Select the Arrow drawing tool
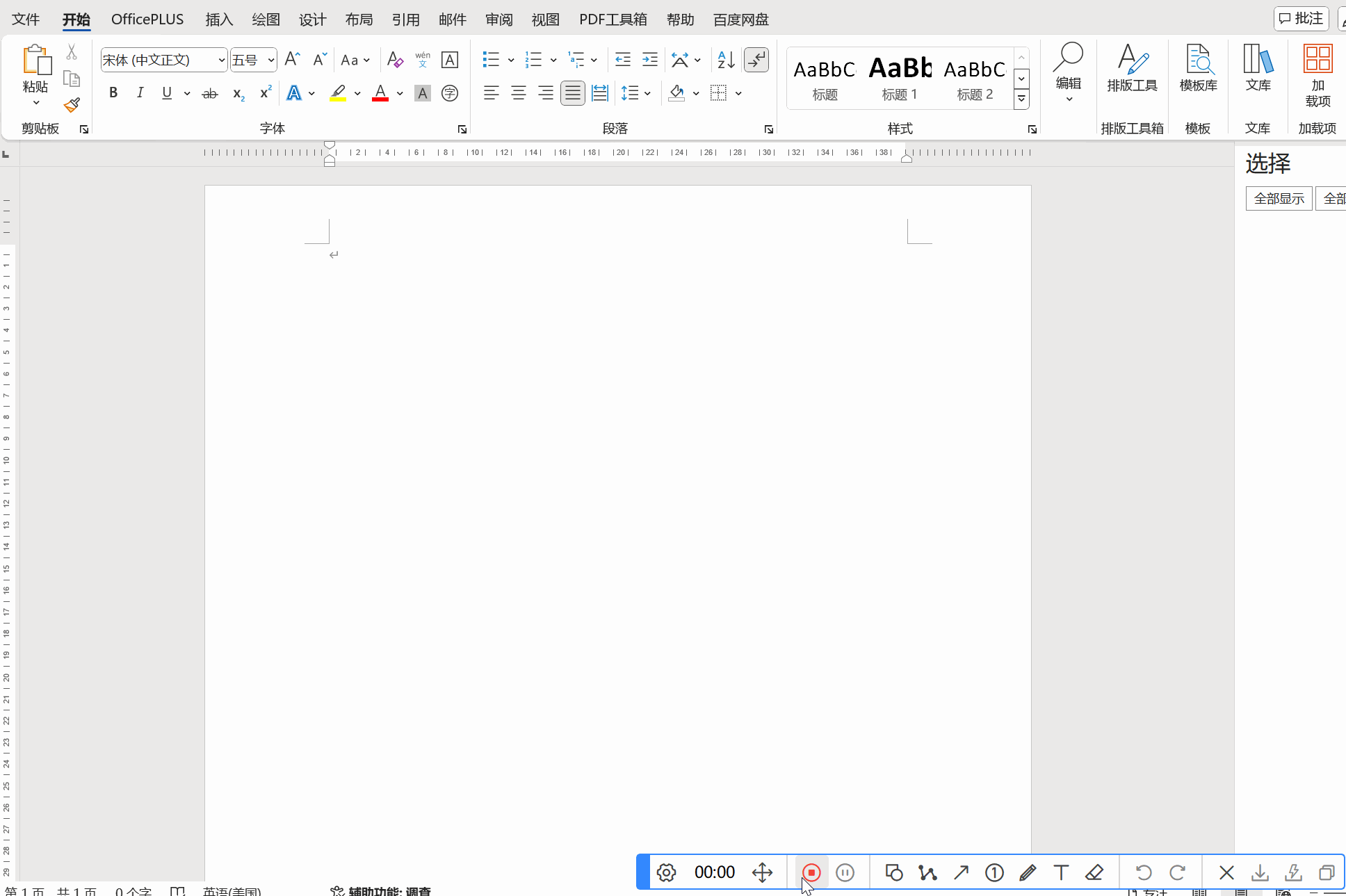 pos(961,872)
